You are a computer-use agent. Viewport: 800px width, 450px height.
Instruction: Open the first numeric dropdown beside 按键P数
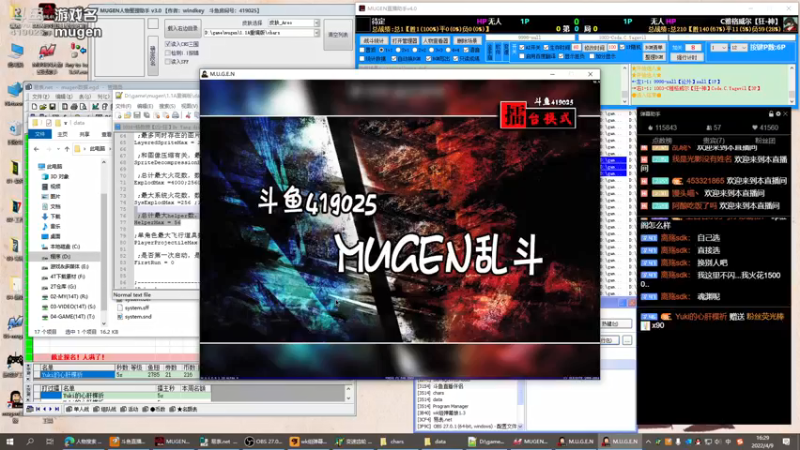pyautogui.click(x=719, y=47)
